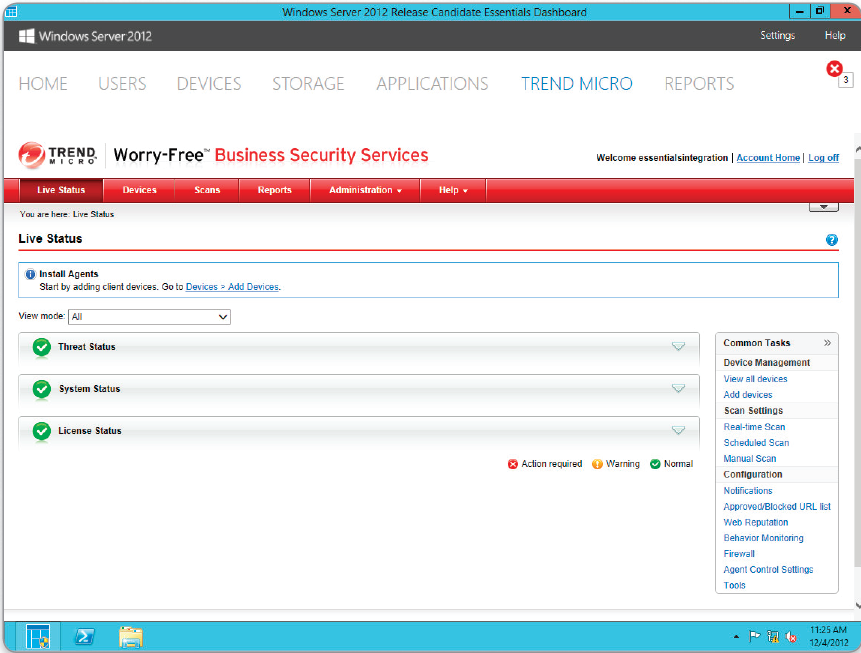Expand the License Status panel
The width and height of the screenshot is (861, 653).
pyautogui.click(x=678, y=430)
